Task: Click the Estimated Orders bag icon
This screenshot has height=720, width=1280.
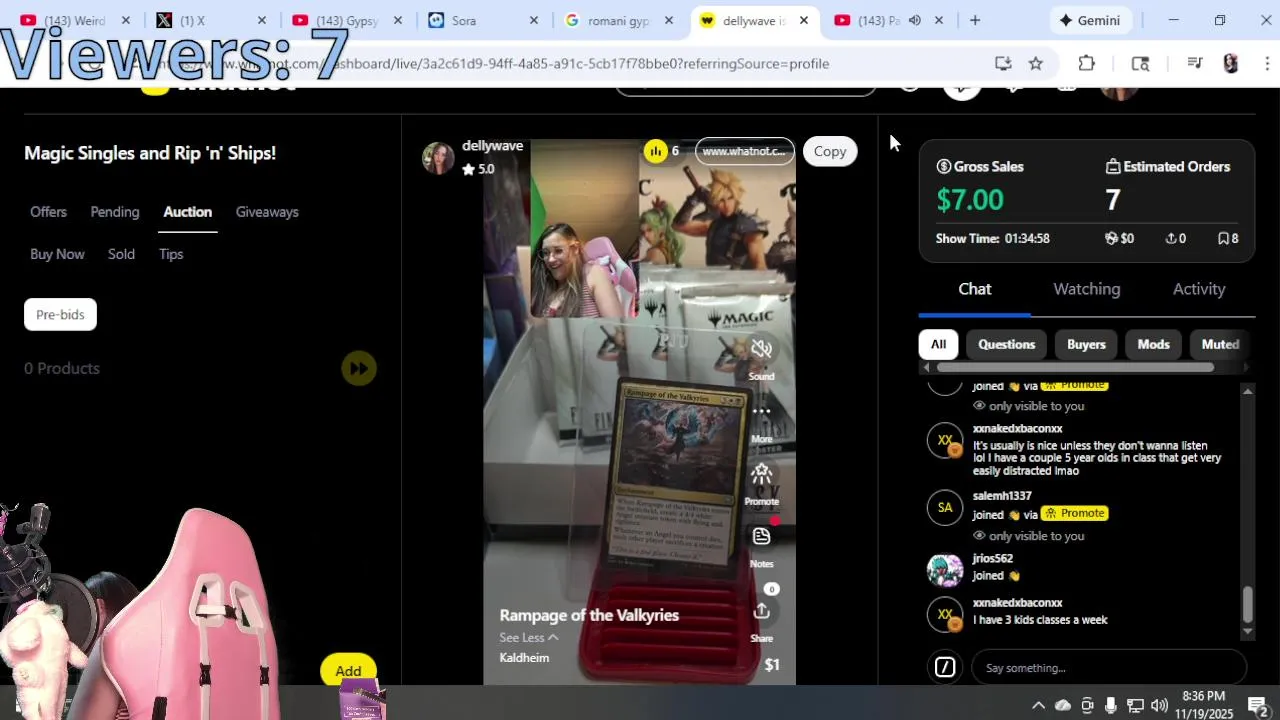Action: (x=1112, y=166)
